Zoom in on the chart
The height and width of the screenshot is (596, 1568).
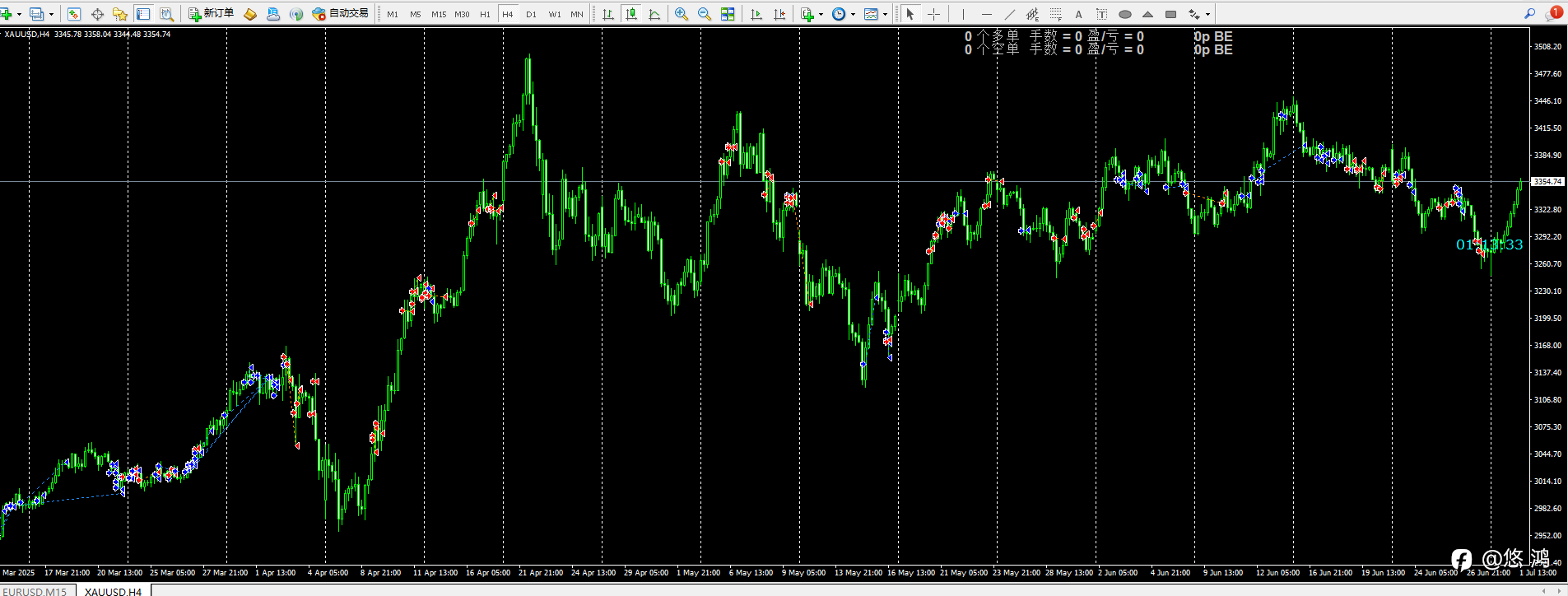pos(682,14)
